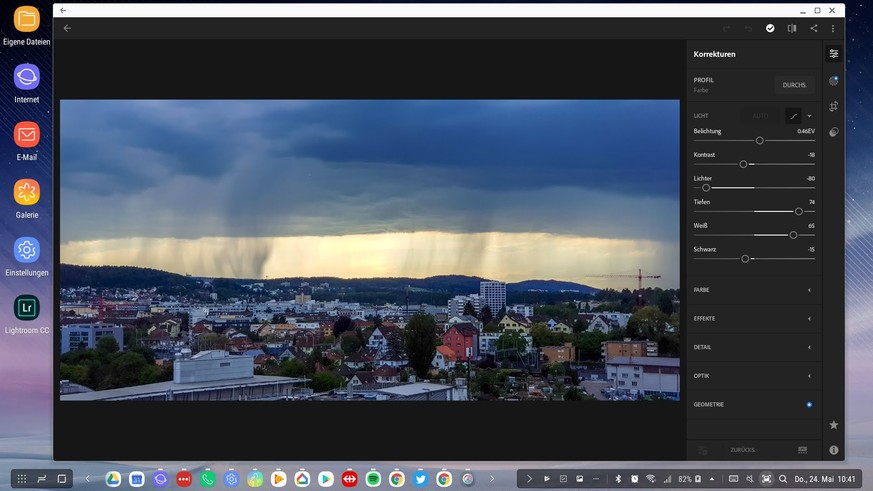Image resolution: width=873 pixels, height=491 pixels.
Task: Confirm edits with the checkmark icon
Action: (x=770, y=28)
